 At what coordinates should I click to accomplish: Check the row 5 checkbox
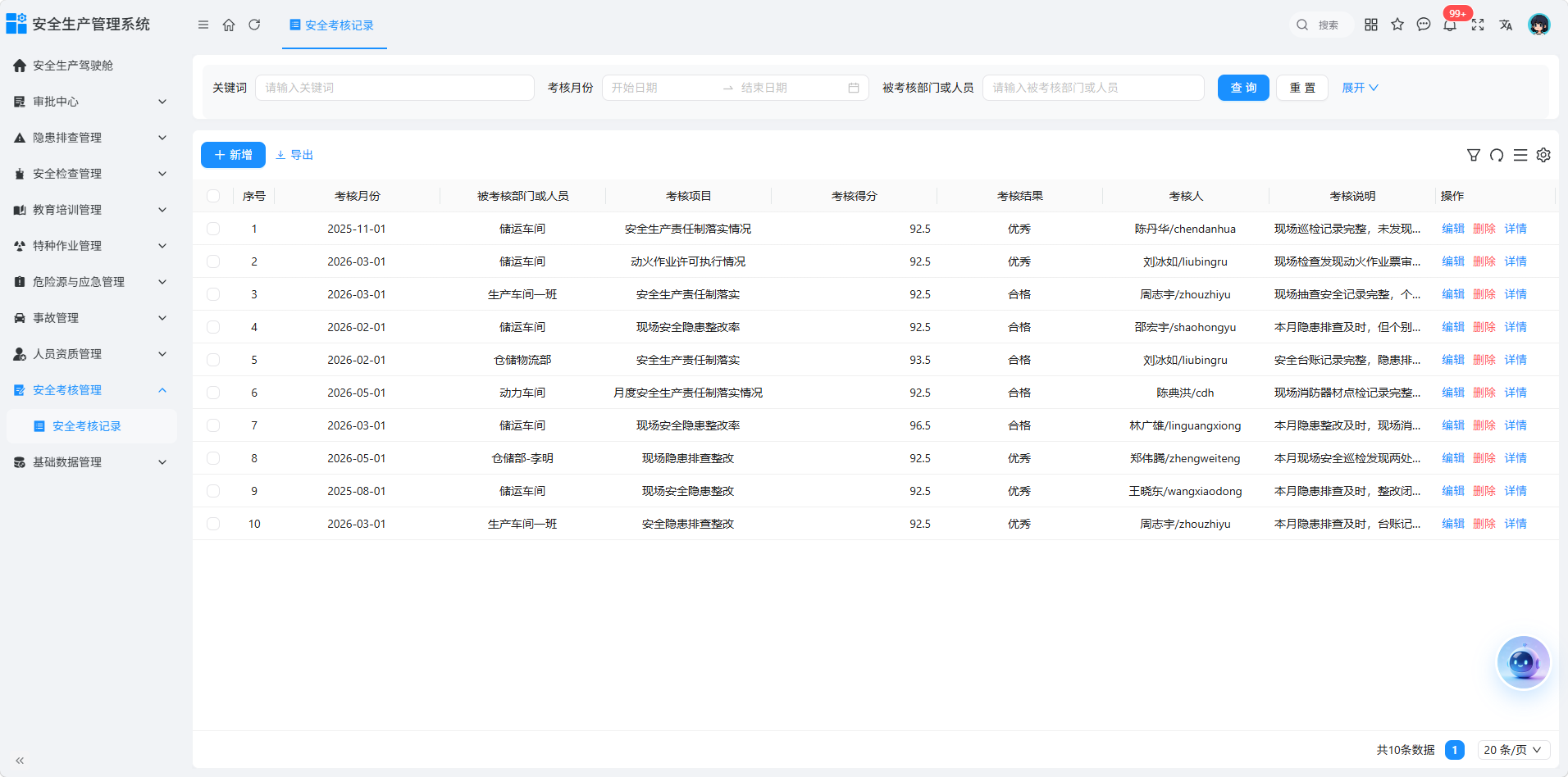(213, 360)
